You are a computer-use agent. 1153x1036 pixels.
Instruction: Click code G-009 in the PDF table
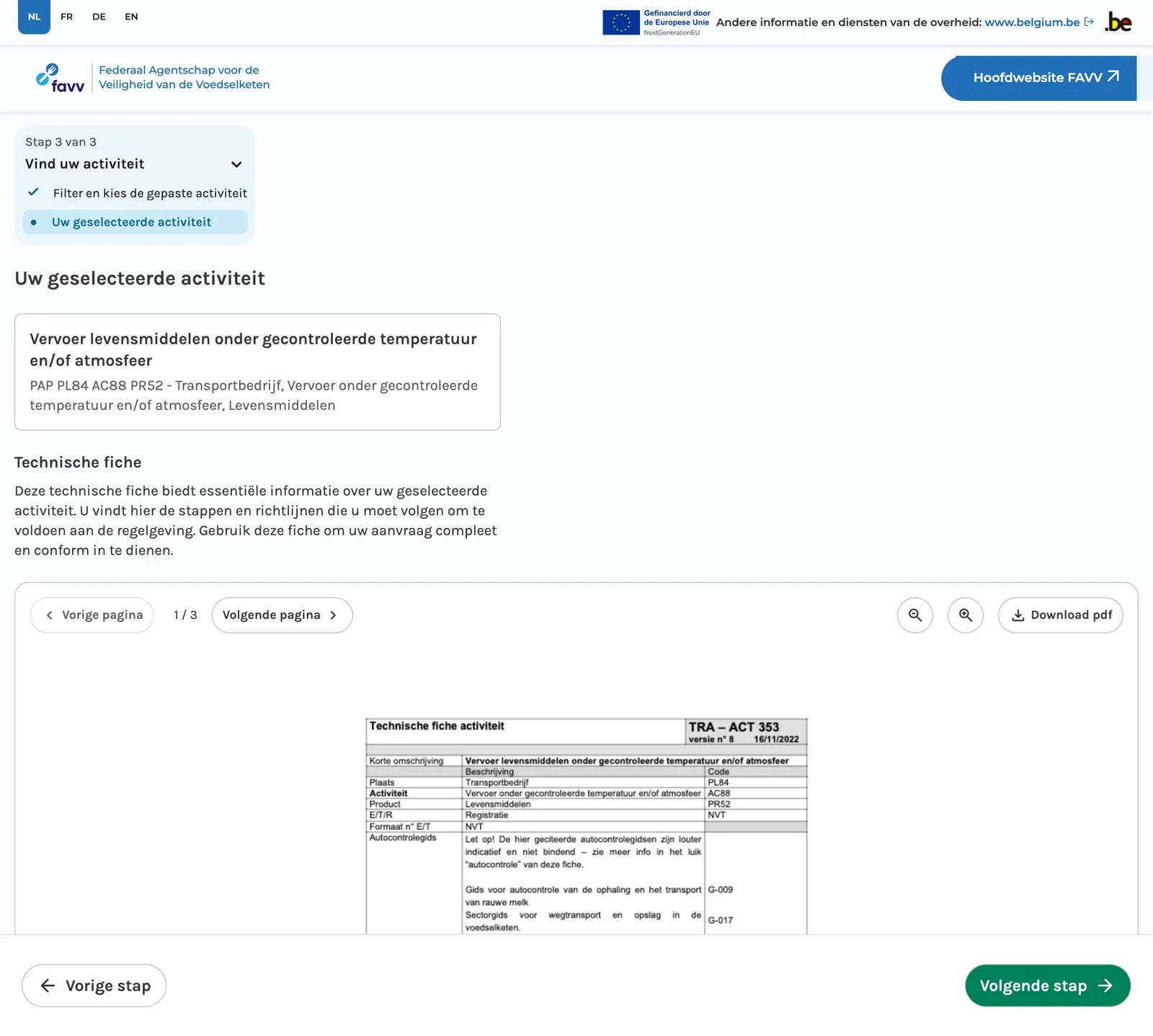tap(720, 890)
